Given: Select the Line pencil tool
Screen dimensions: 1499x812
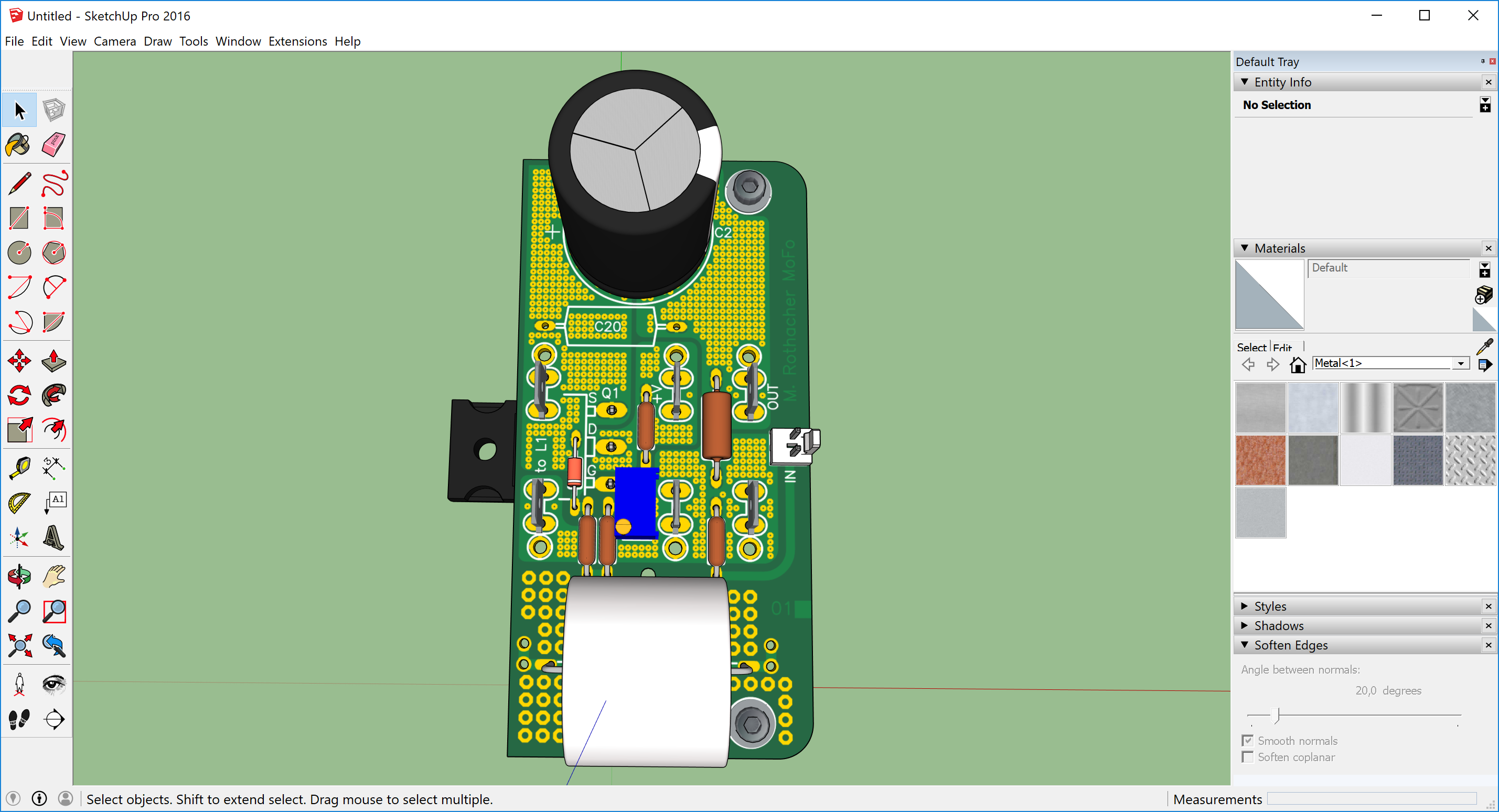Looking at the screenshot, I should pyautogui.click(x=19, y=184).
